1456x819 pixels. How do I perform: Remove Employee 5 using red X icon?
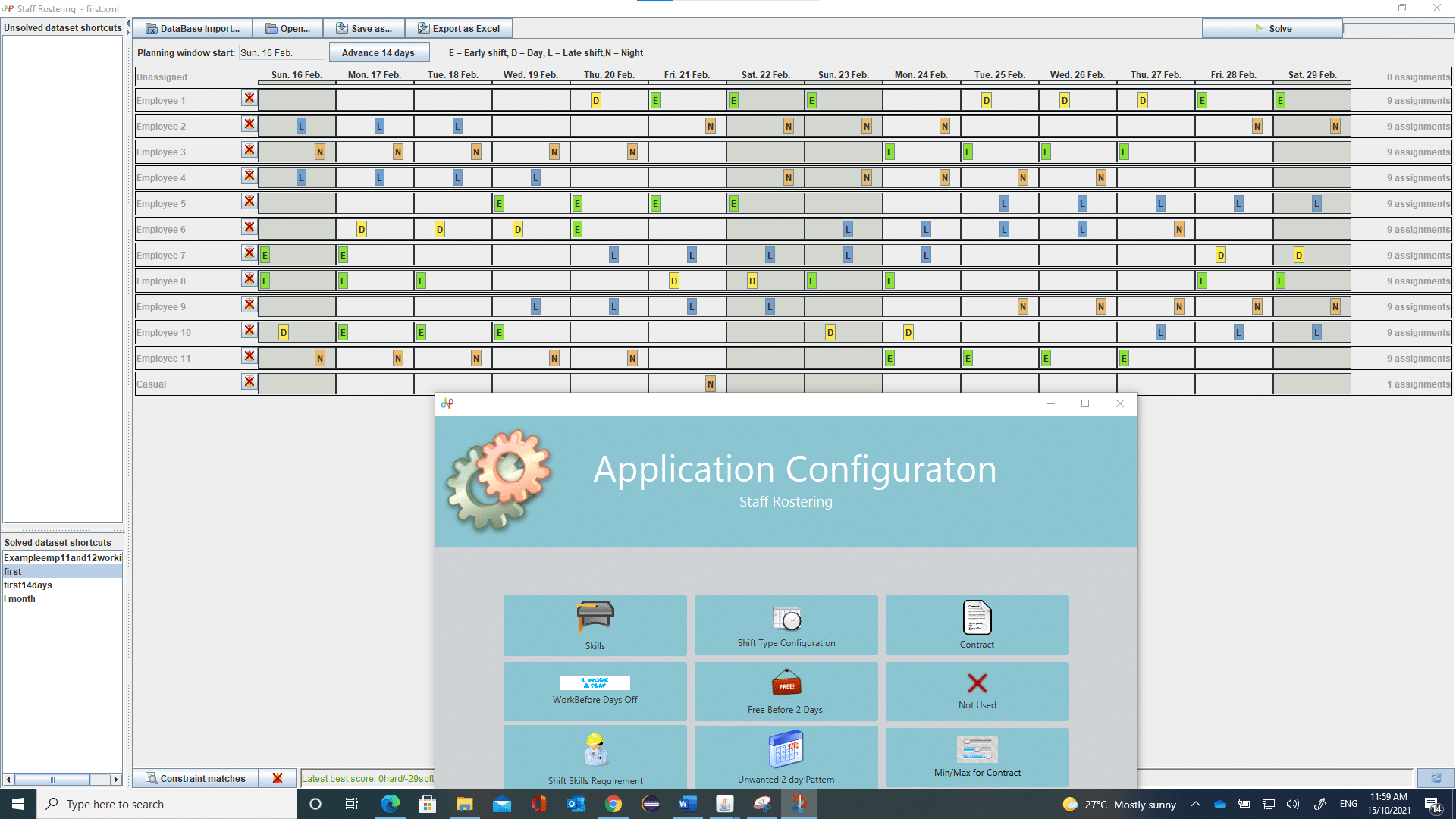[x=249, y=202]
